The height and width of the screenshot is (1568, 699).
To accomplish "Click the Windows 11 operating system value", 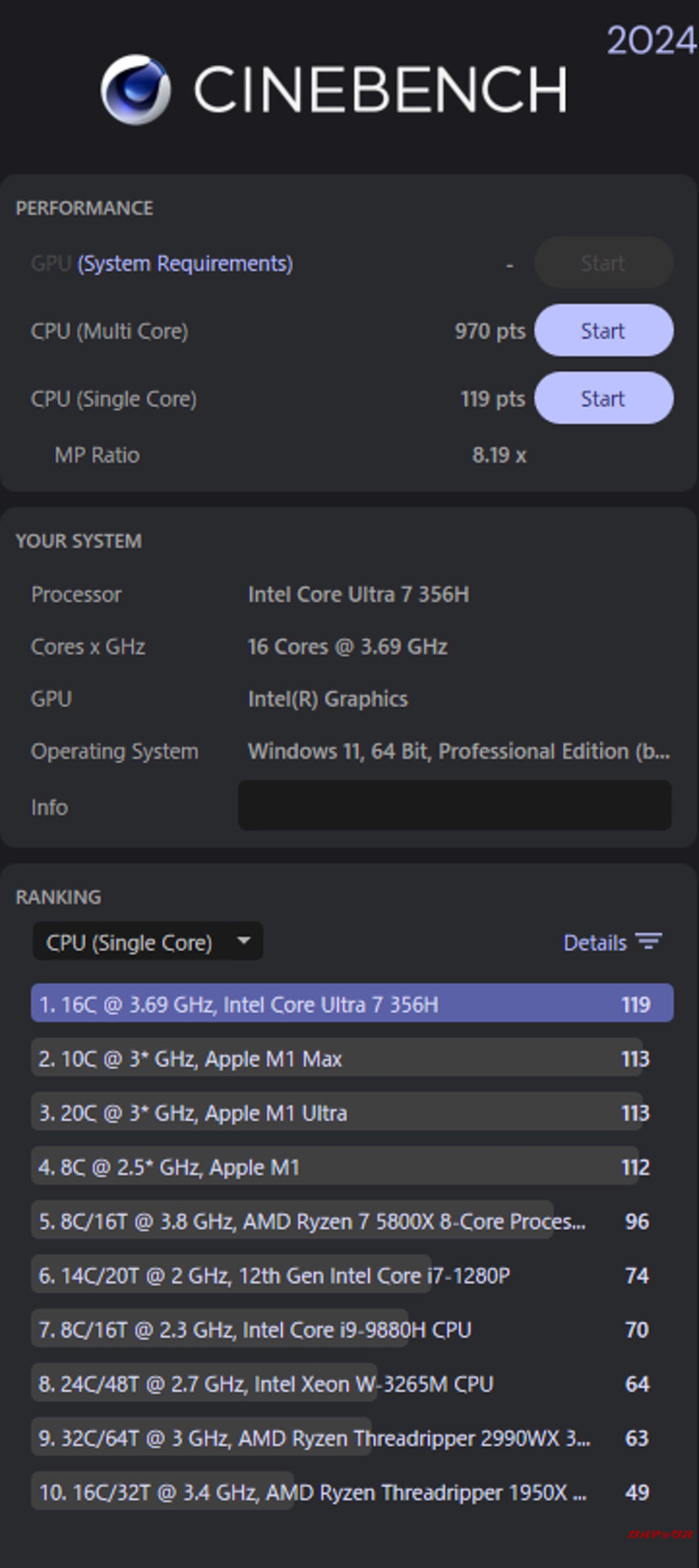I will (x=459, y=751).
